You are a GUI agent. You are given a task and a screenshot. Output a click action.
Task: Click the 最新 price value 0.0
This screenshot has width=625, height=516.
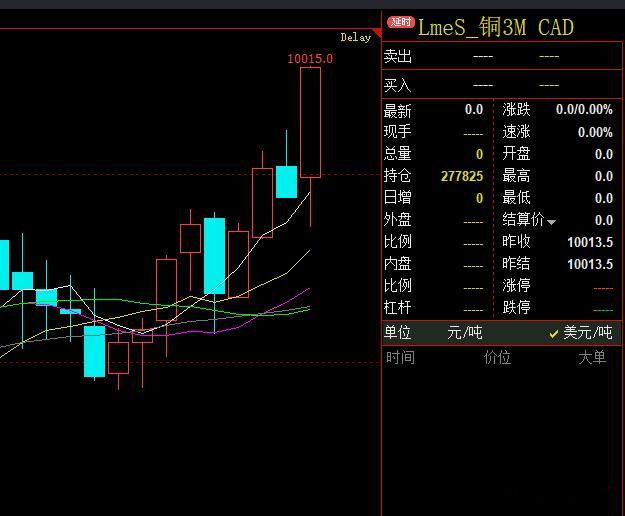(x=474, y=109)
